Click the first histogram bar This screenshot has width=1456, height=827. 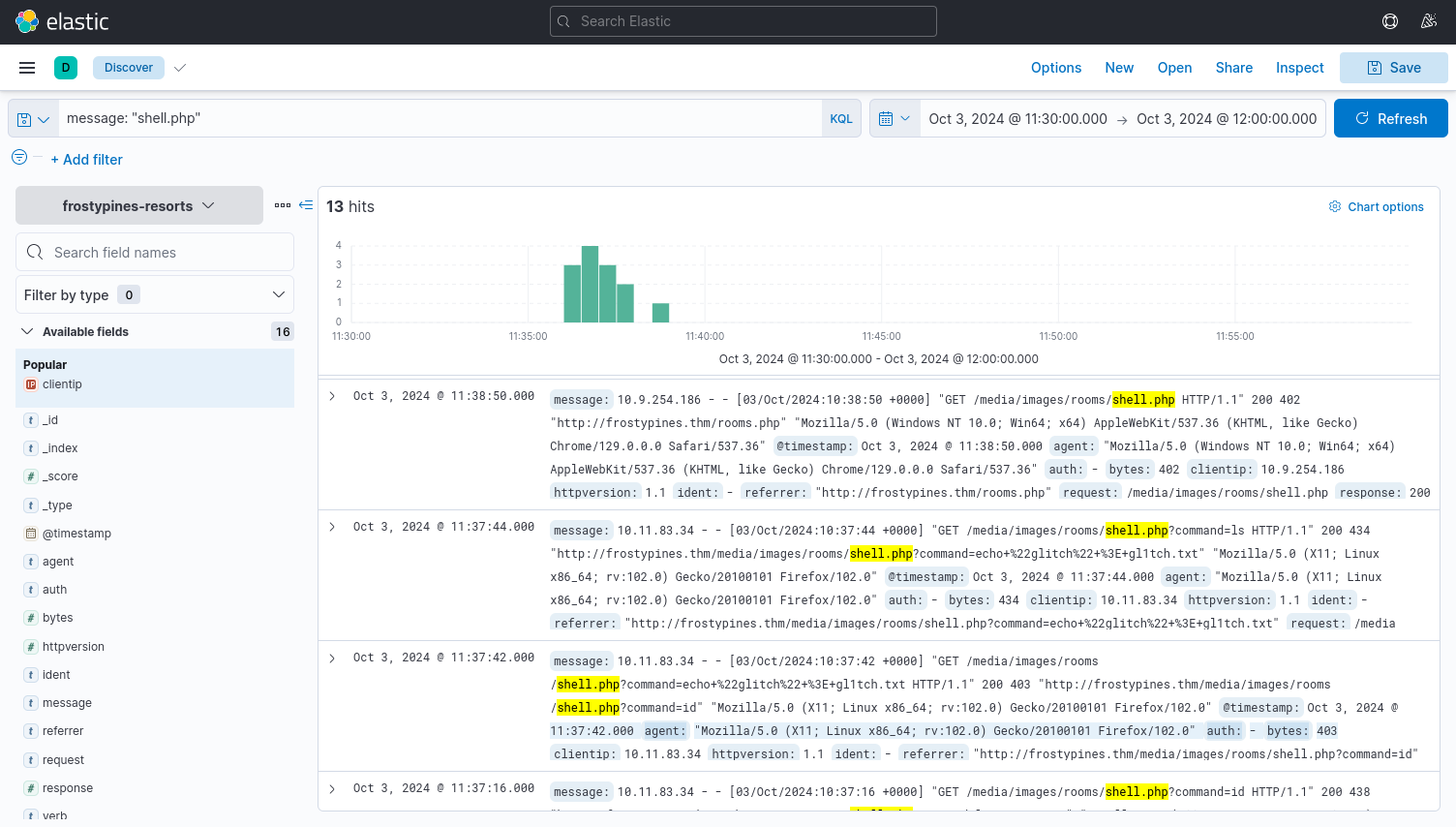pos(572,293)
